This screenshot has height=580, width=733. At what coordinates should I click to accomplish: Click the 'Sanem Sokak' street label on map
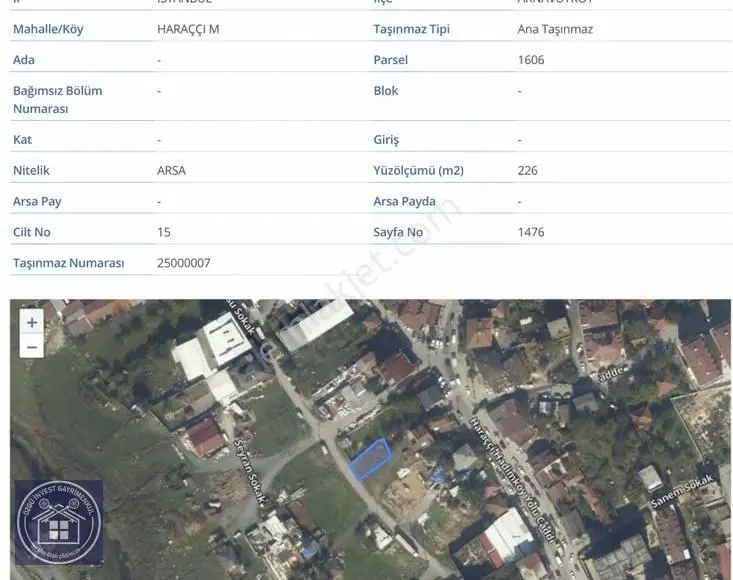[682, 491]
